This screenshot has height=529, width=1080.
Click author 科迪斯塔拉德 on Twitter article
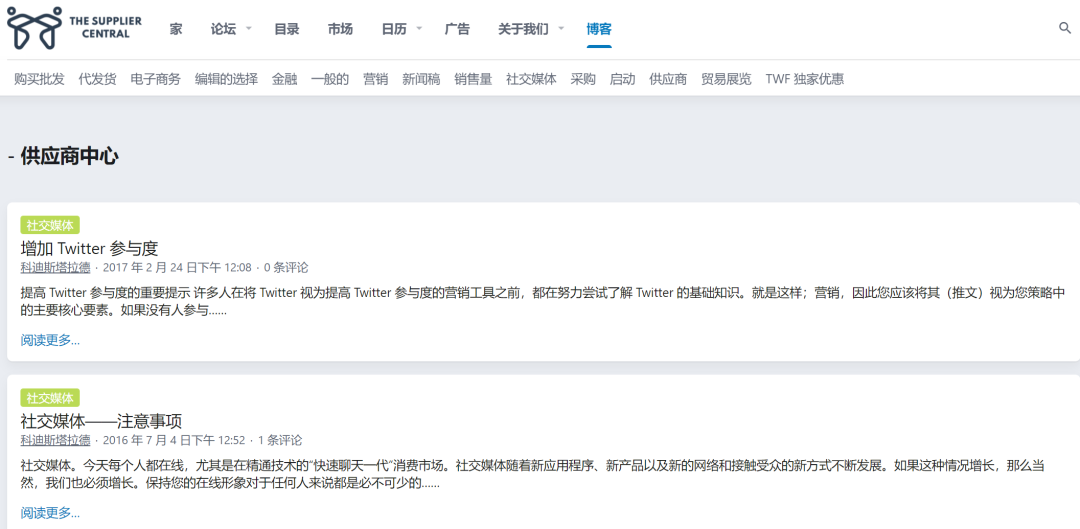(55, 267)
